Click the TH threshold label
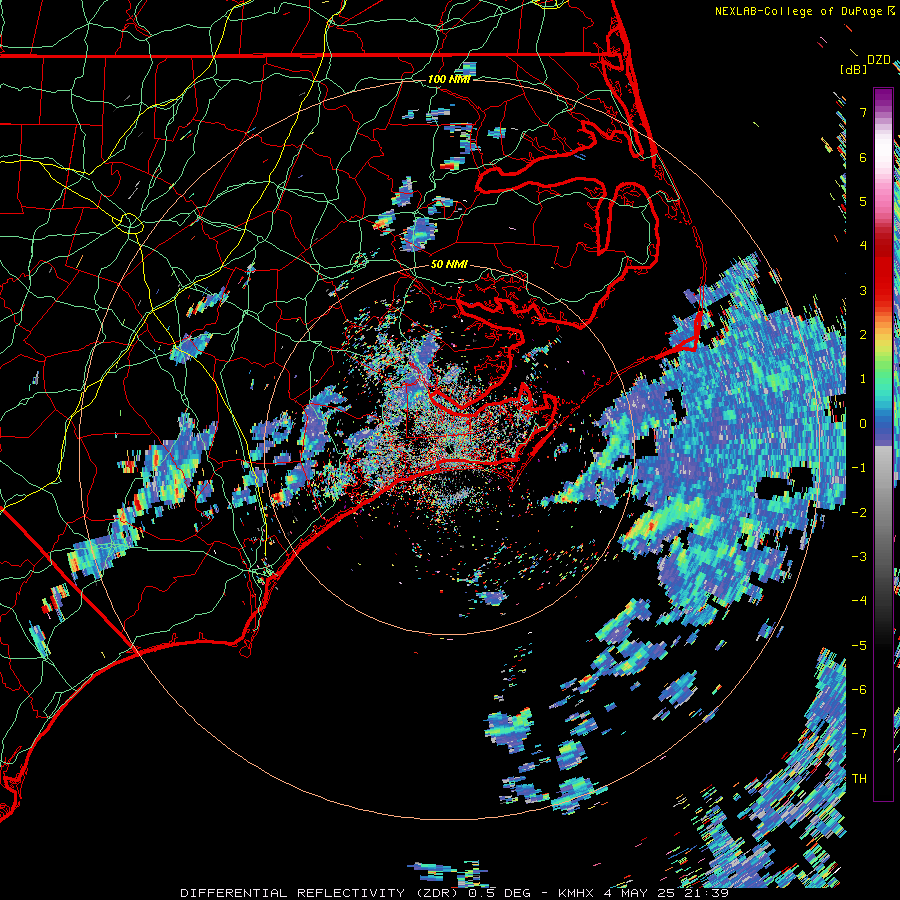 [x=859, y=778]
